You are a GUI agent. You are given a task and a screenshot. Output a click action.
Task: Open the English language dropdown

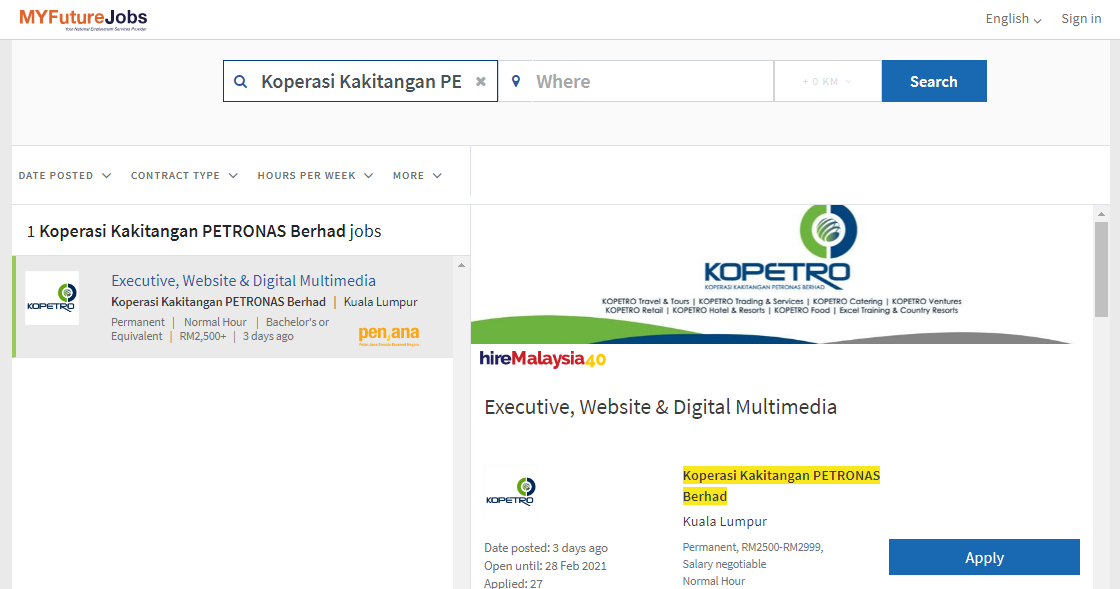1013,19
